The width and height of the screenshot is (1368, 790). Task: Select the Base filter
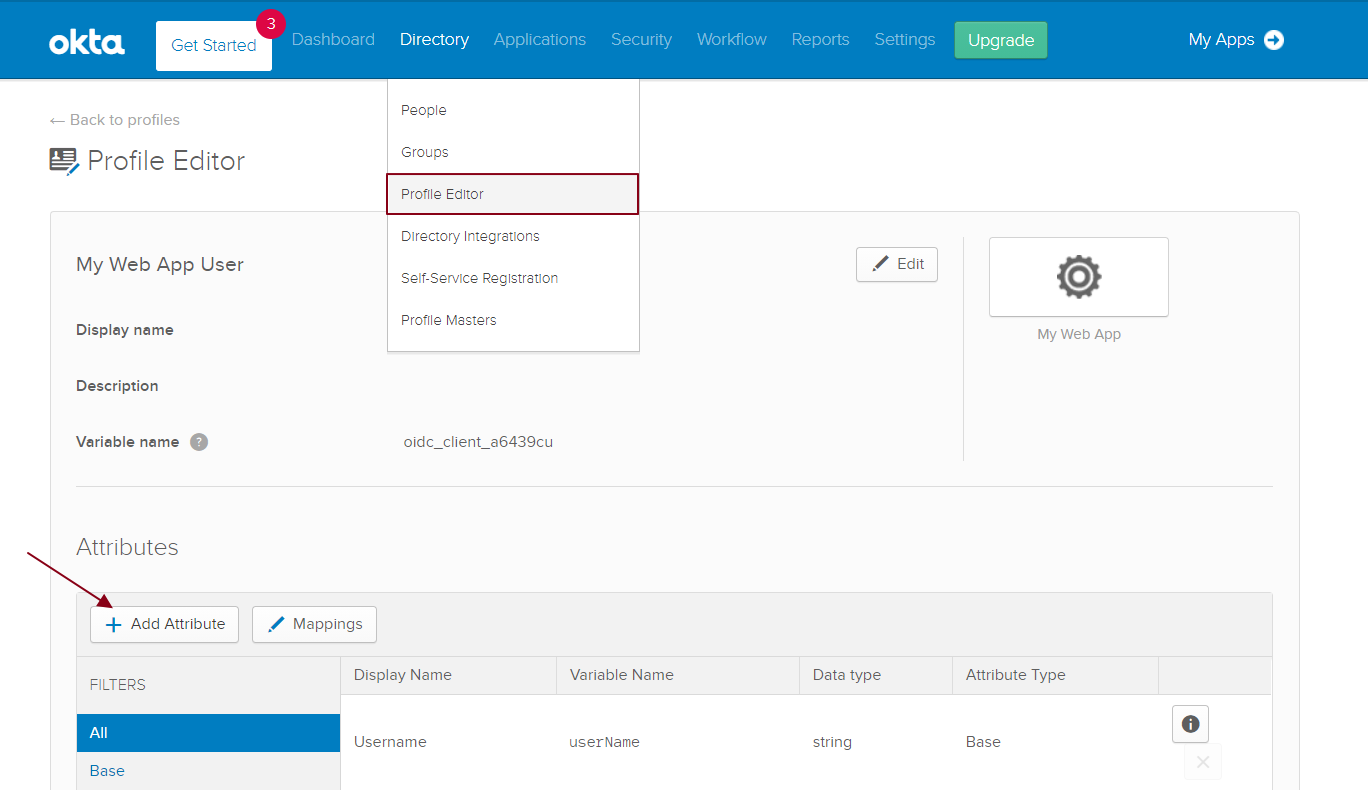(106, 770)
